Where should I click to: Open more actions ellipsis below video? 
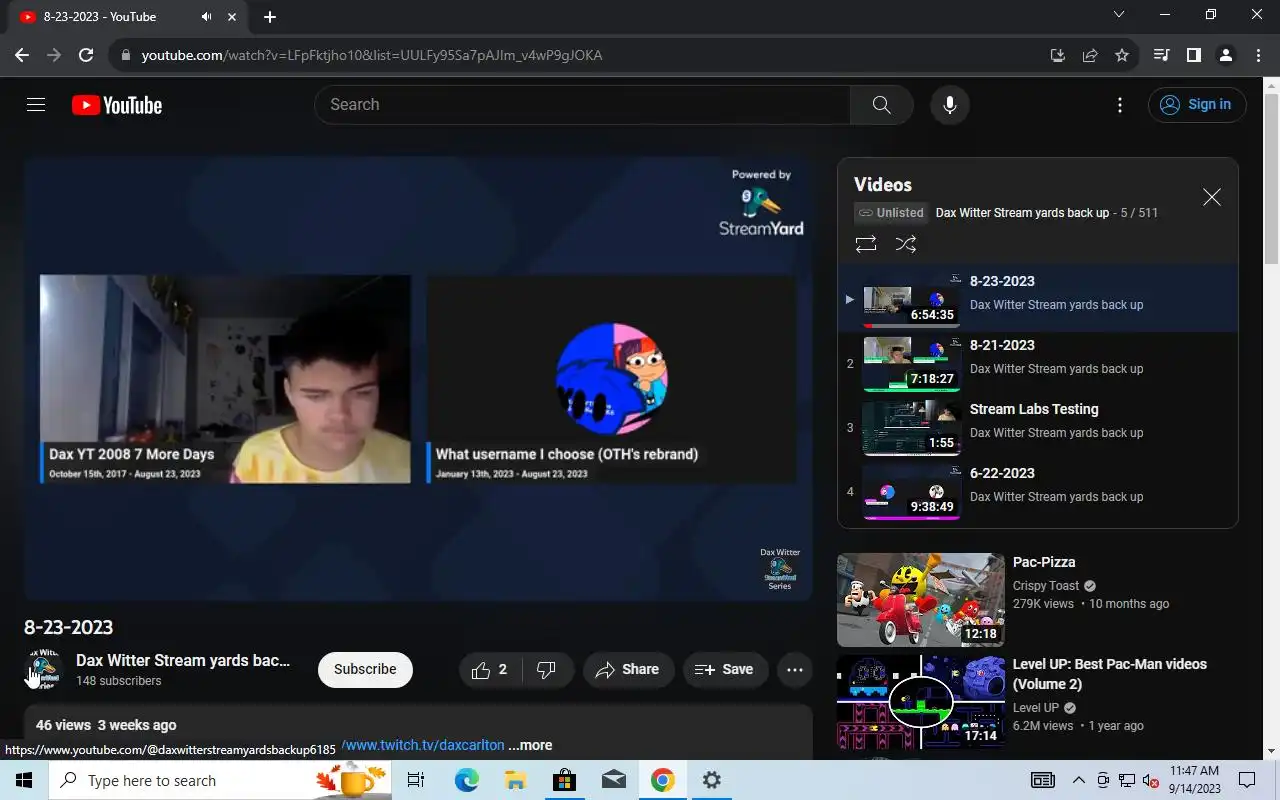tap(795, 670)
